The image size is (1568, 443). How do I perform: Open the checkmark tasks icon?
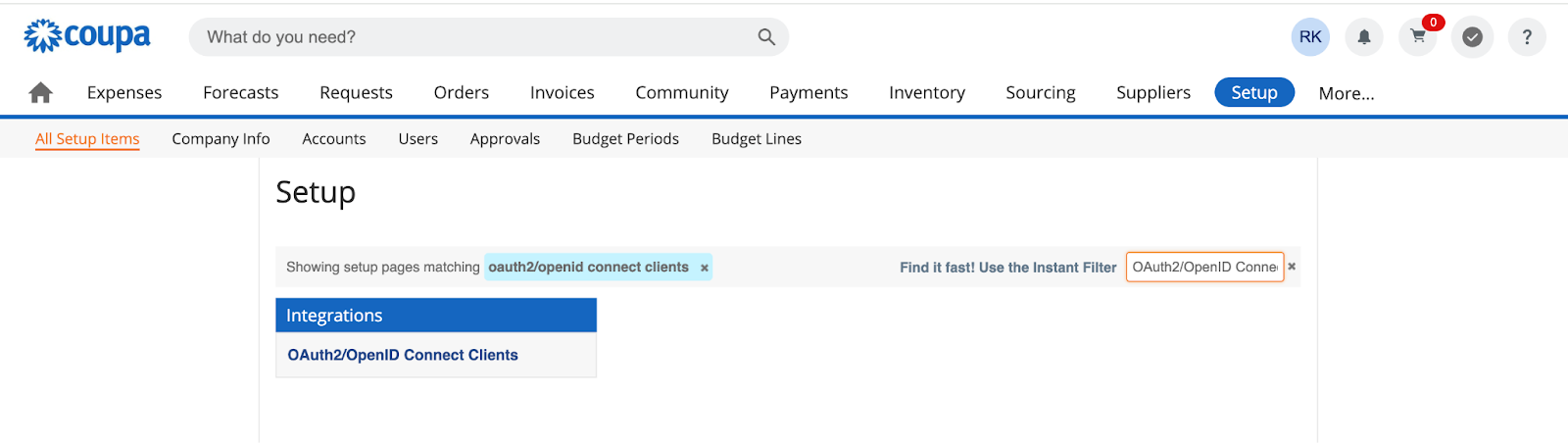coord(1472,37)
